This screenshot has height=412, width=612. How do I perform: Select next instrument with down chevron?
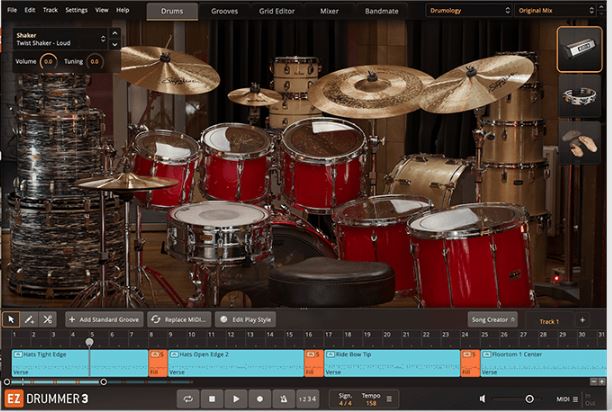coord(115,44)
